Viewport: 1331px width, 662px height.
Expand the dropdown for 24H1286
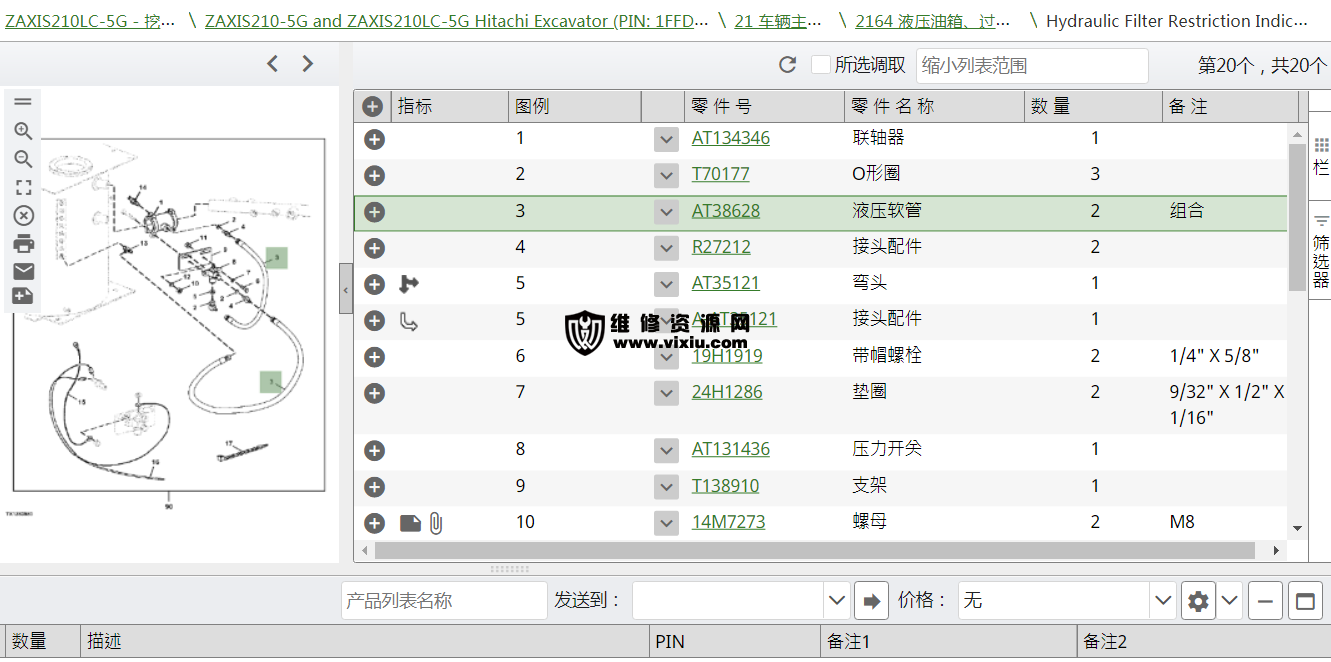(x=667, y=393)
